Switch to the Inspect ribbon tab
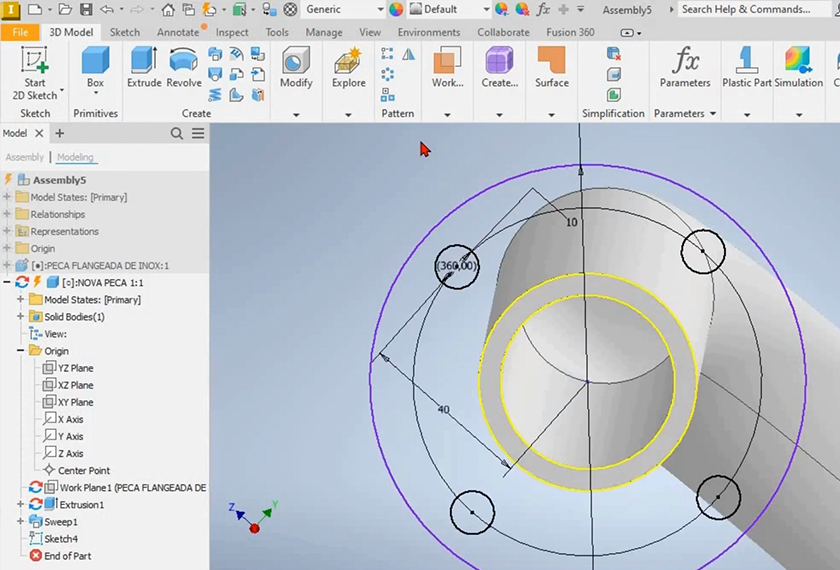The width and height of the screenshot is (840, 570). 232,32
